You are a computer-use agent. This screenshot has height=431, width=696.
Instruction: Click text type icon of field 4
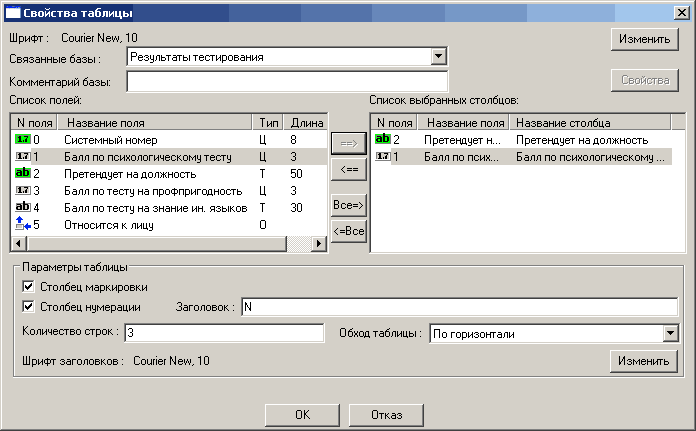coord(23,207)
